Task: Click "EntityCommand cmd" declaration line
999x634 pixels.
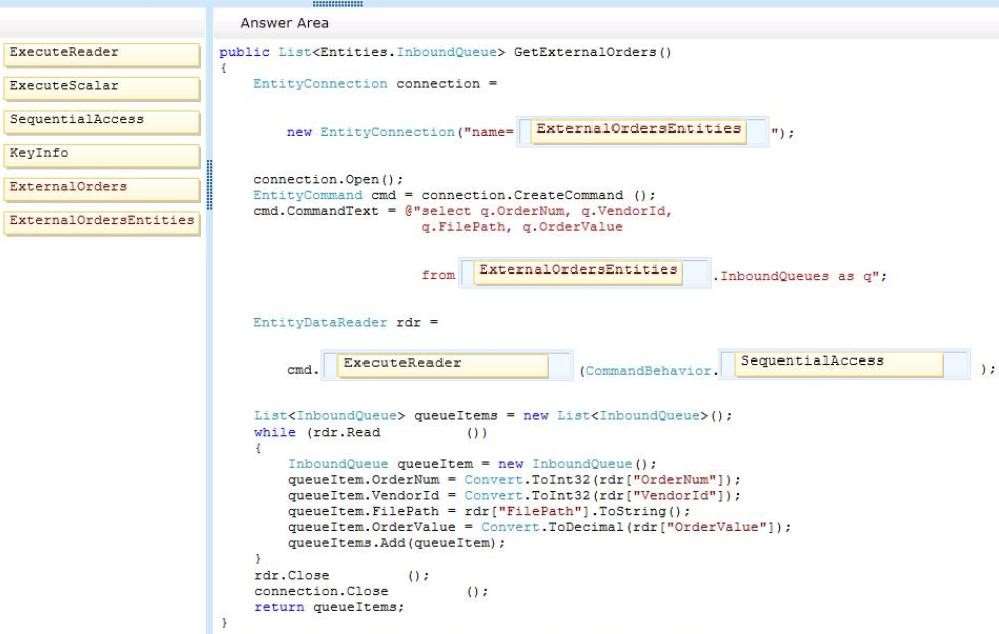Action: (x=454, y=195)
